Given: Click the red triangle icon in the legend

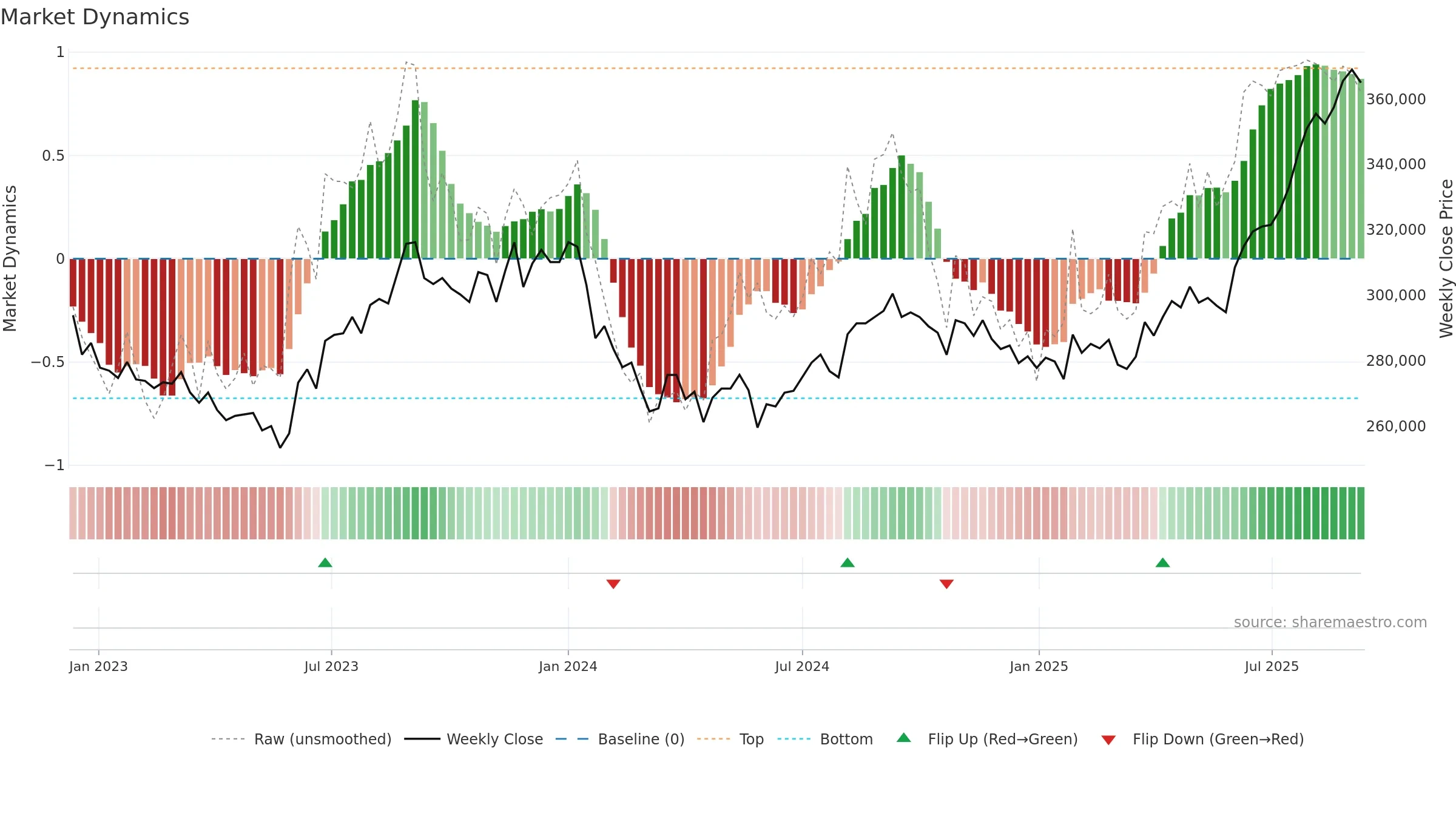Looking at the screenshot, I should [1108, 740].
